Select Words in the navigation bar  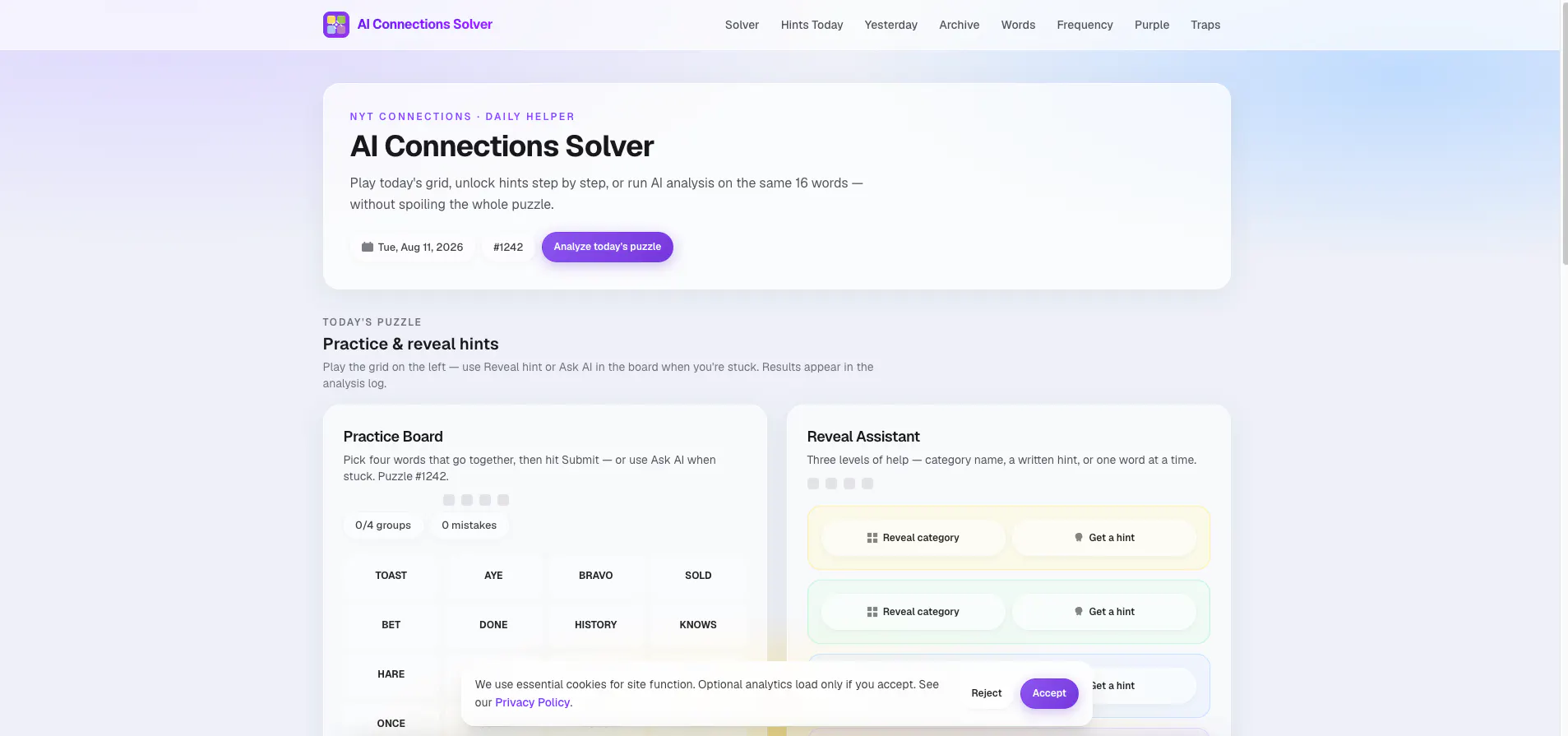[x=1018, y=25]
